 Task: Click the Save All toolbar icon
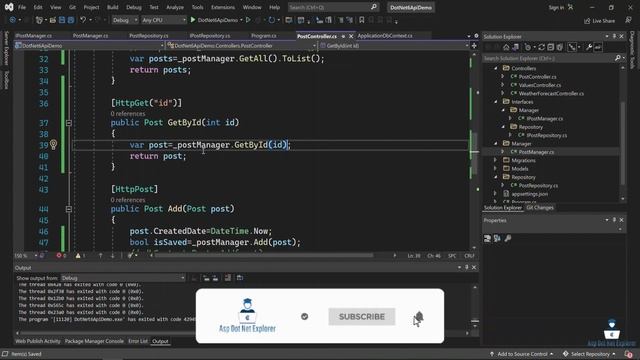point(71,20)
